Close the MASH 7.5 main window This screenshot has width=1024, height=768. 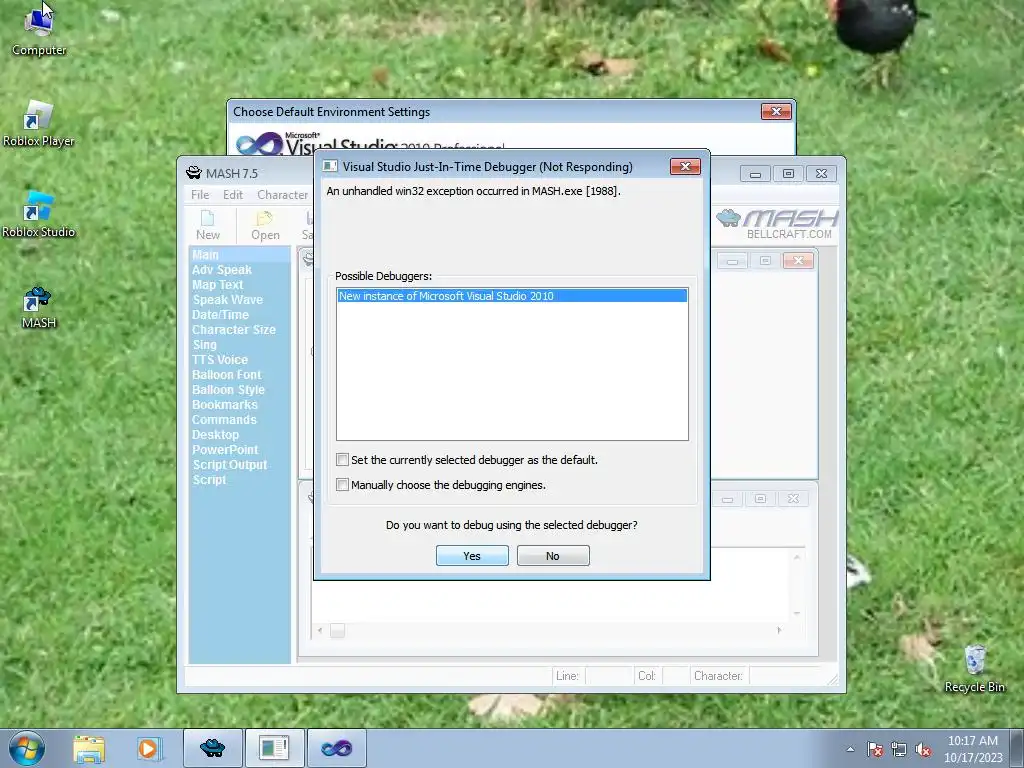tap(821, 174)
